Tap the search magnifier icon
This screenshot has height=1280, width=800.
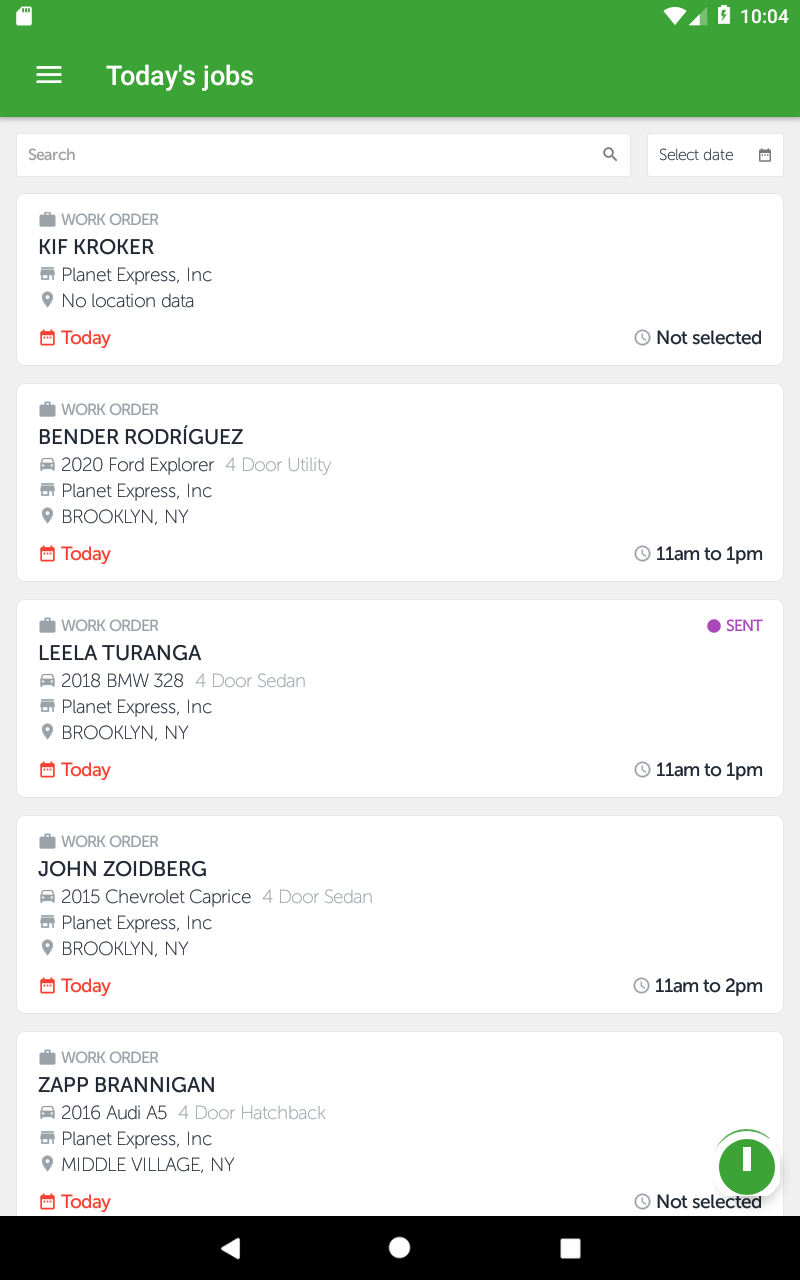610,155
